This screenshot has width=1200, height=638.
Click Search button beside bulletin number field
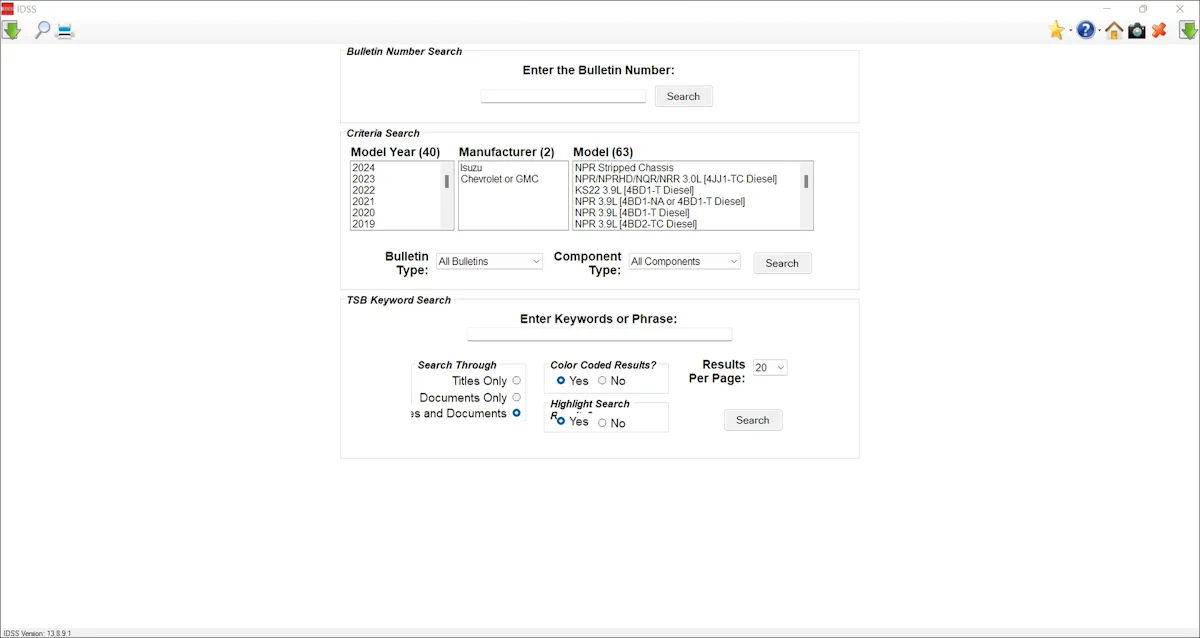(683, 96)
